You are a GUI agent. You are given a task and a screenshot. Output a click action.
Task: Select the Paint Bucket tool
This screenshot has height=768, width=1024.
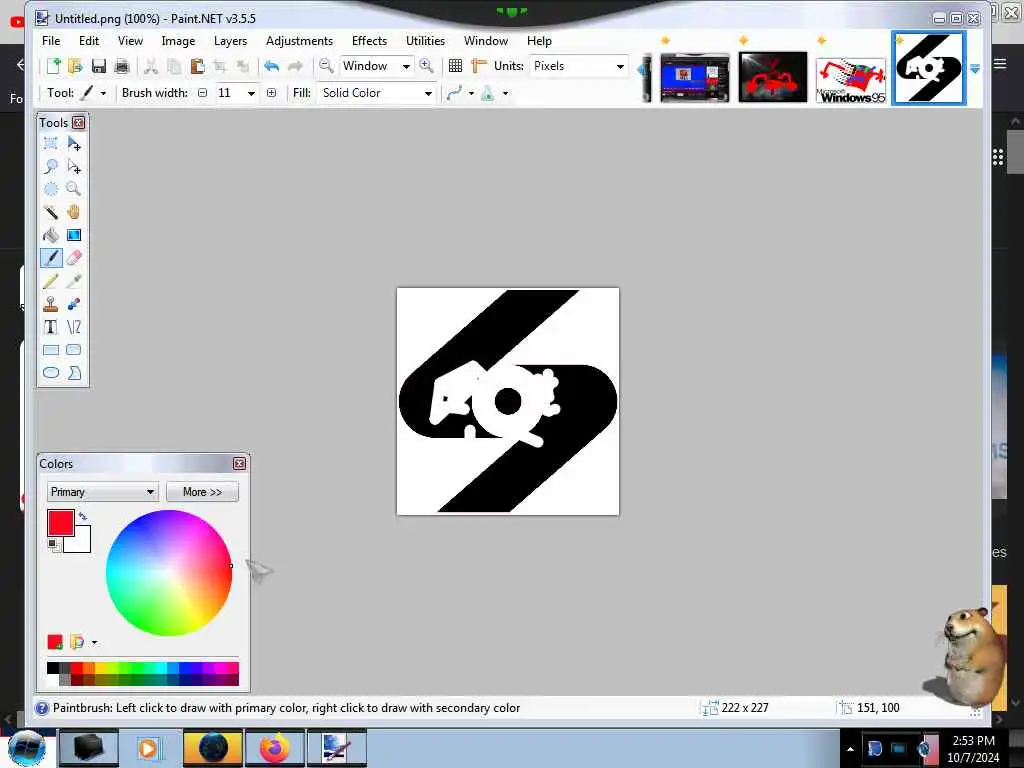(50, 234)
